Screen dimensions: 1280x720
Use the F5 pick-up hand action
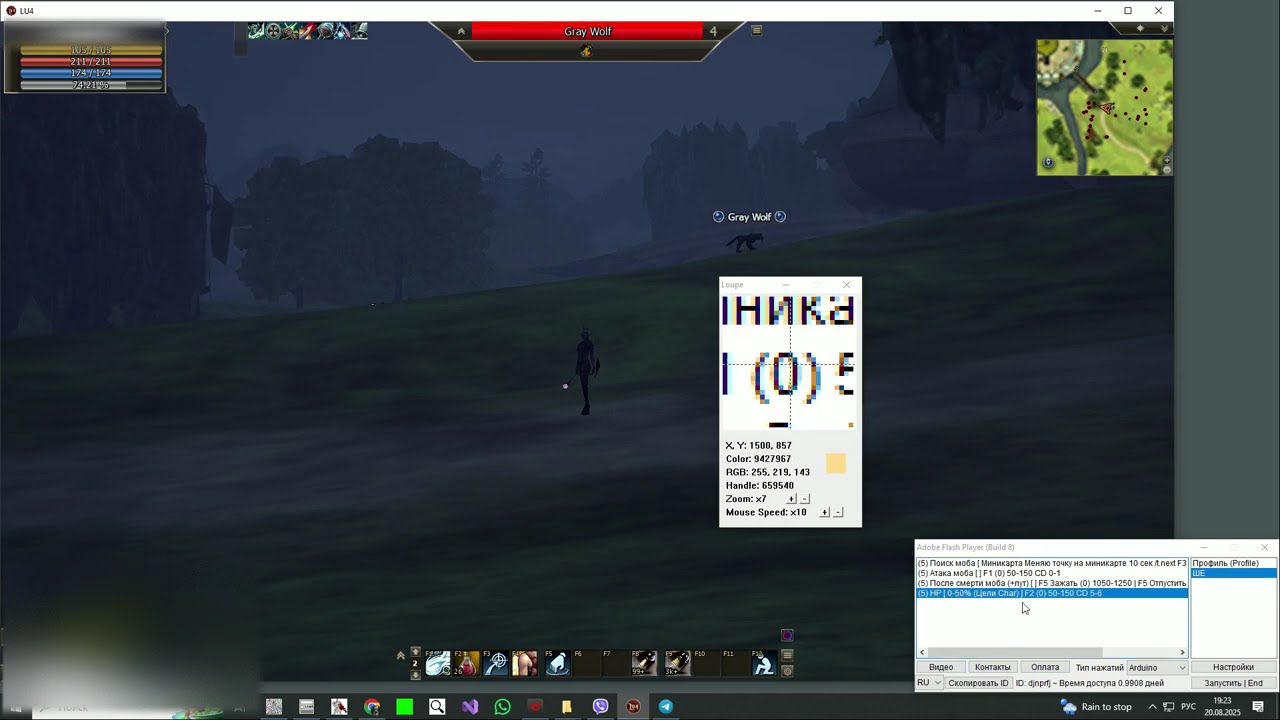[x=557, y=663]
